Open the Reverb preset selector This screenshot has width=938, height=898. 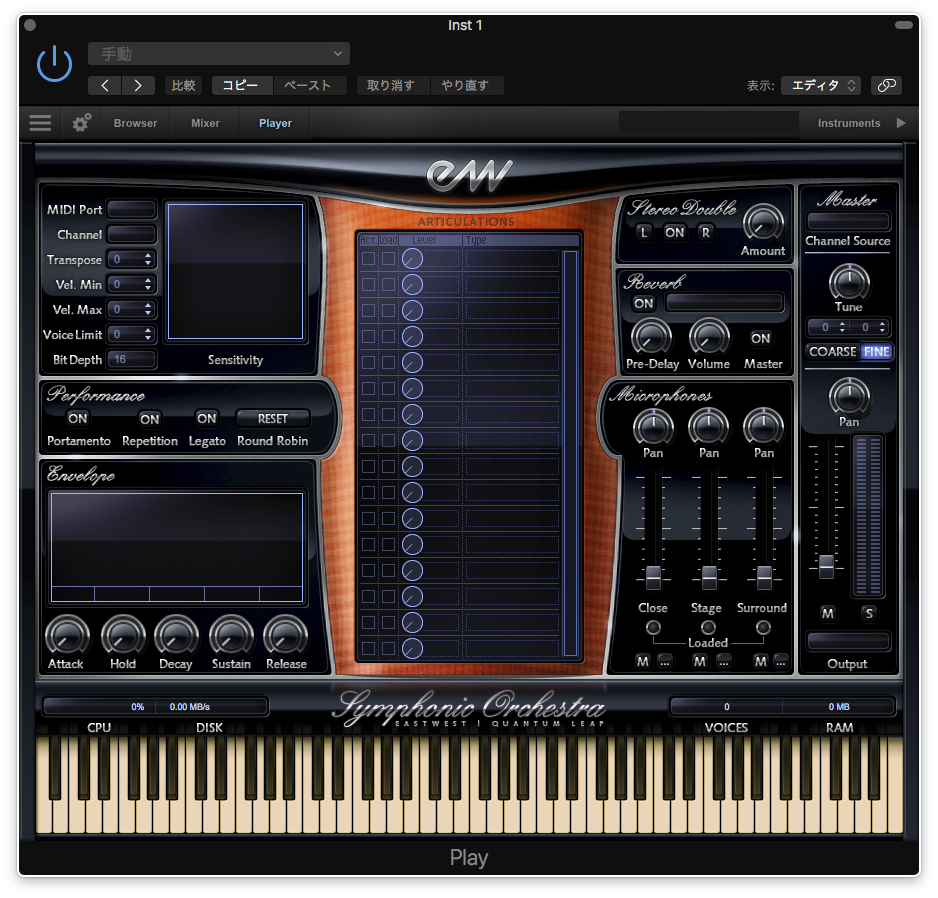point(724,302)
